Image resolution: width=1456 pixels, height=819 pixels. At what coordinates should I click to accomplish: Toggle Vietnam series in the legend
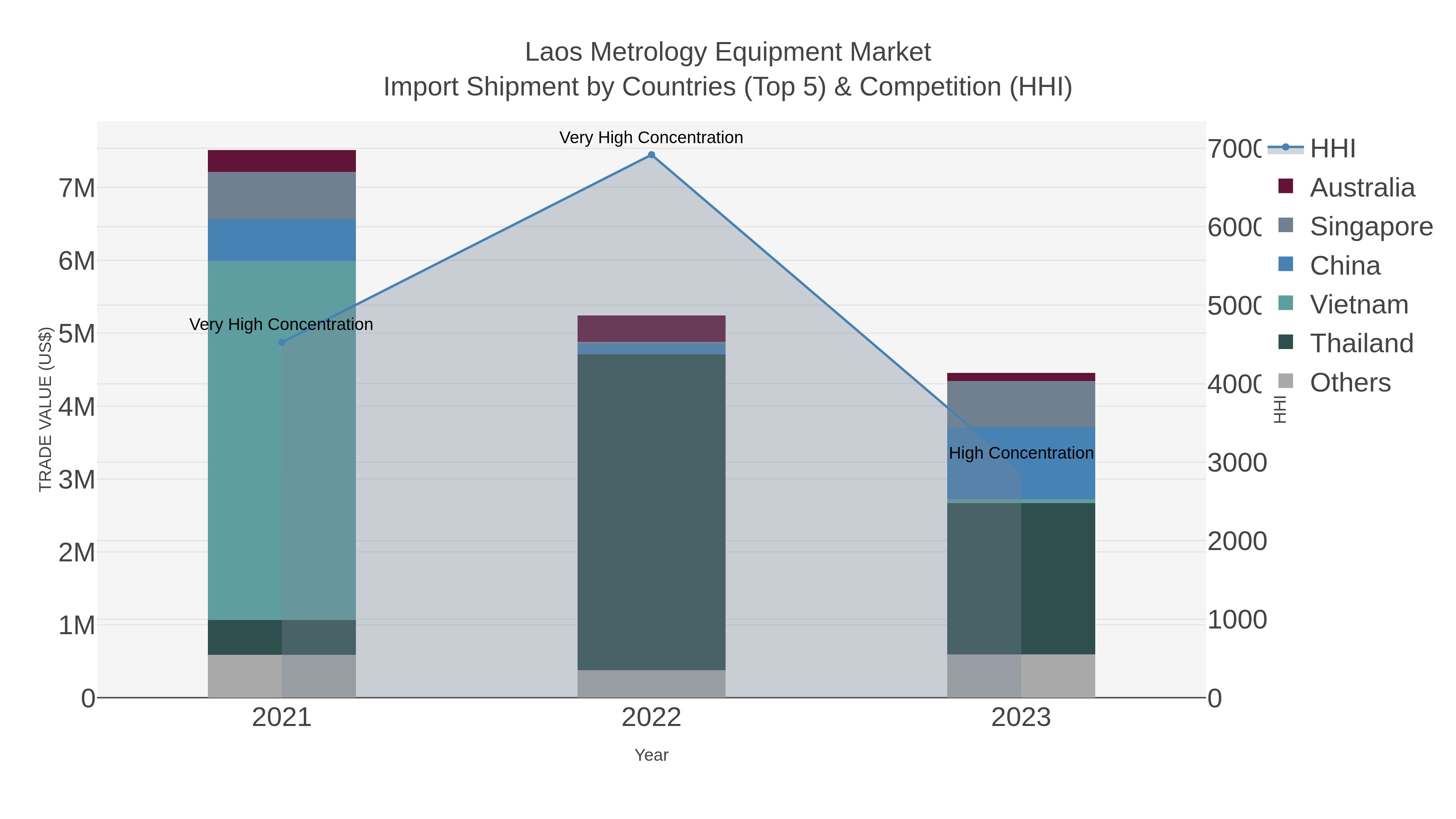tap(1343, 305)
